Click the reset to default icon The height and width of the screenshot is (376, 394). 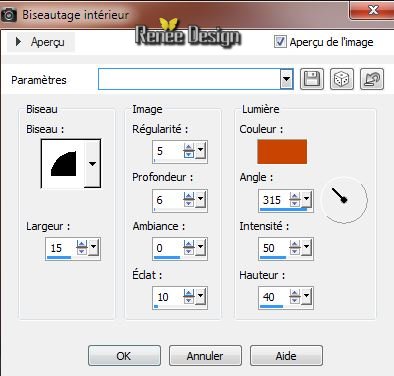(x=372, y=79)
